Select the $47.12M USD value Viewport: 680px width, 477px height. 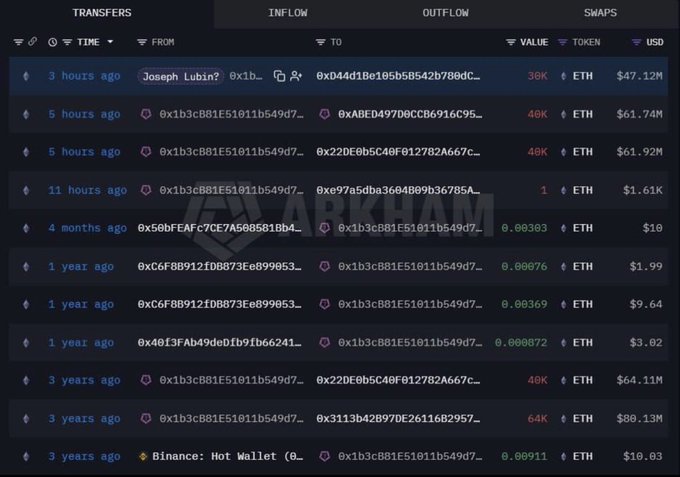[639, 76]
